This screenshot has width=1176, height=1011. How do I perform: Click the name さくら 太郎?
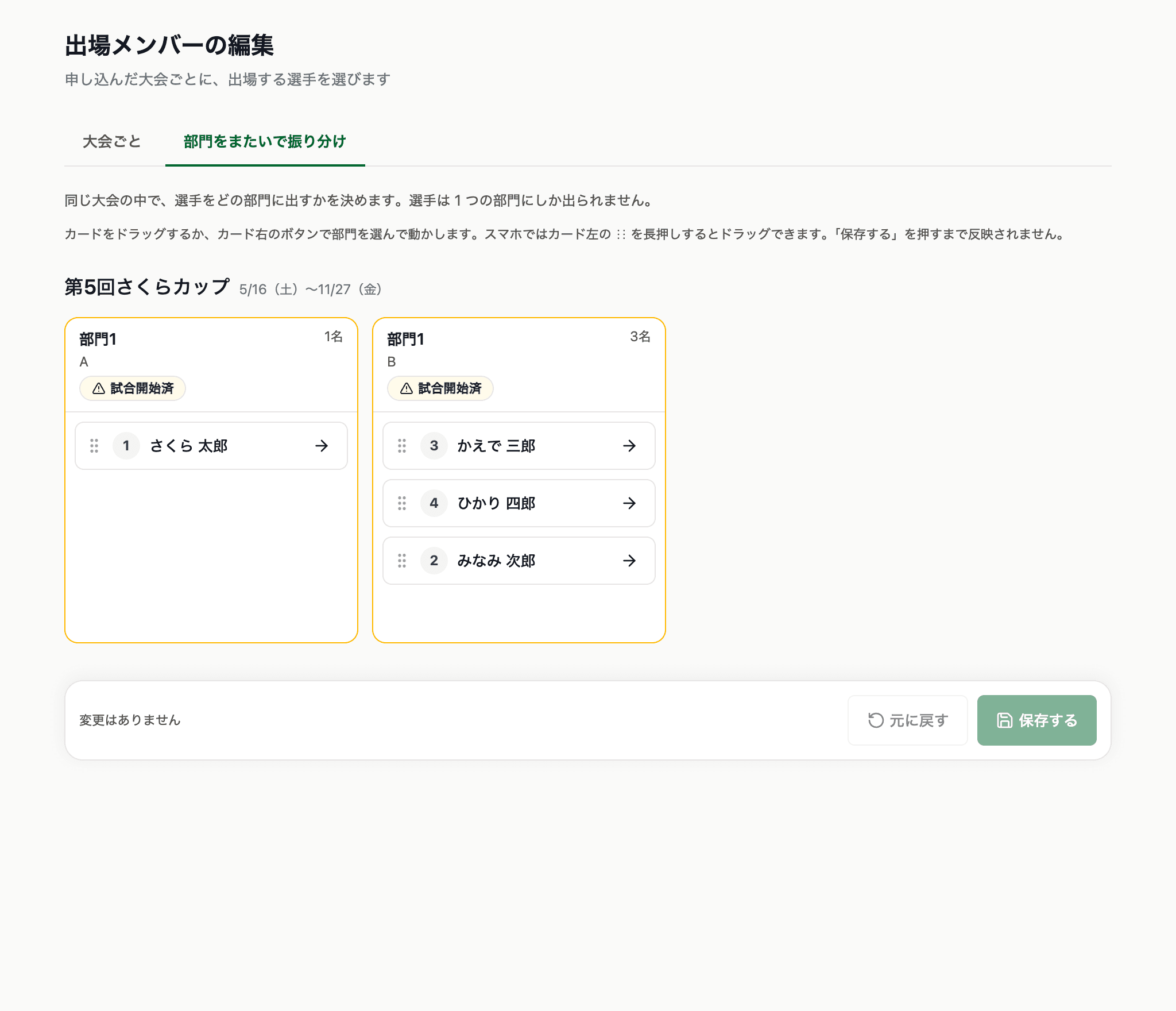[x=189, y=446]
